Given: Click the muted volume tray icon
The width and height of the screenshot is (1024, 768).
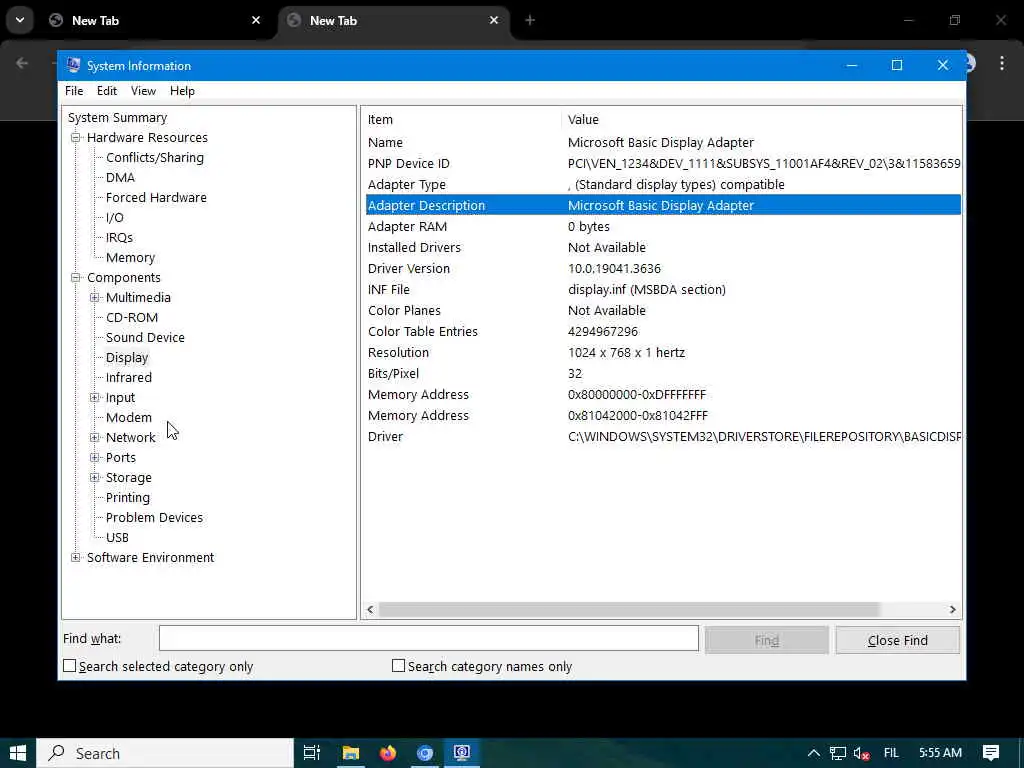Looking at the screenshot, I should [861, 754].
